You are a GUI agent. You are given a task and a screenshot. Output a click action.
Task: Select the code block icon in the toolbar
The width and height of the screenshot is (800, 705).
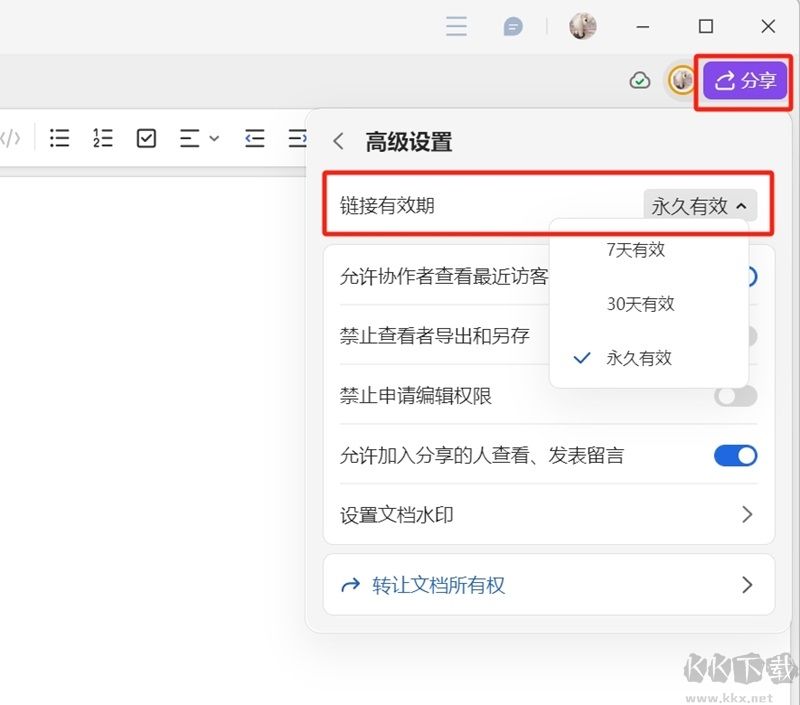(x=10, y=138)
